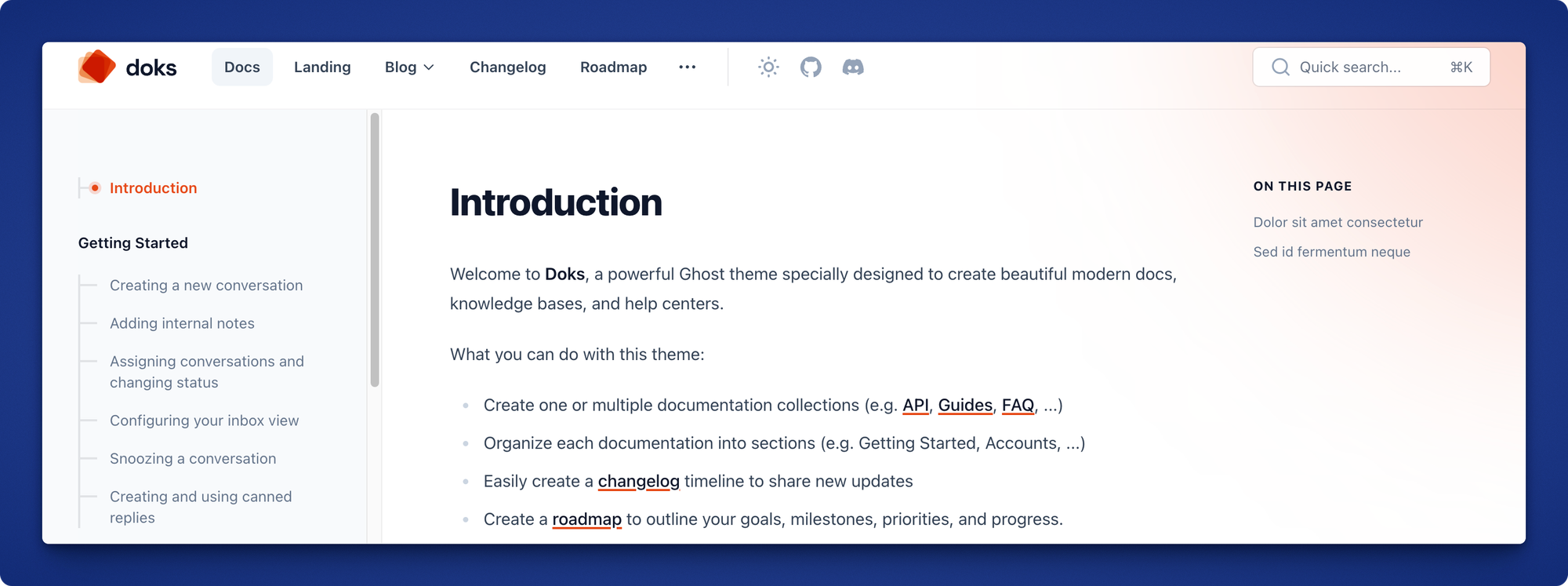The height and width of the screenshot is (586, 1568).
Task: Open Snoozing a conversation page
Action: (193, 458)
